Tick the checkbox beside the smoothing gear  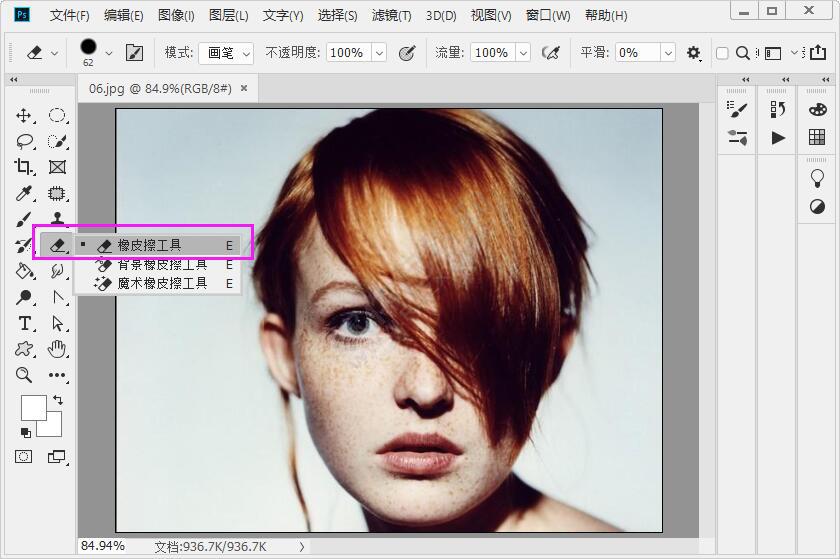[x=722, y=53]
